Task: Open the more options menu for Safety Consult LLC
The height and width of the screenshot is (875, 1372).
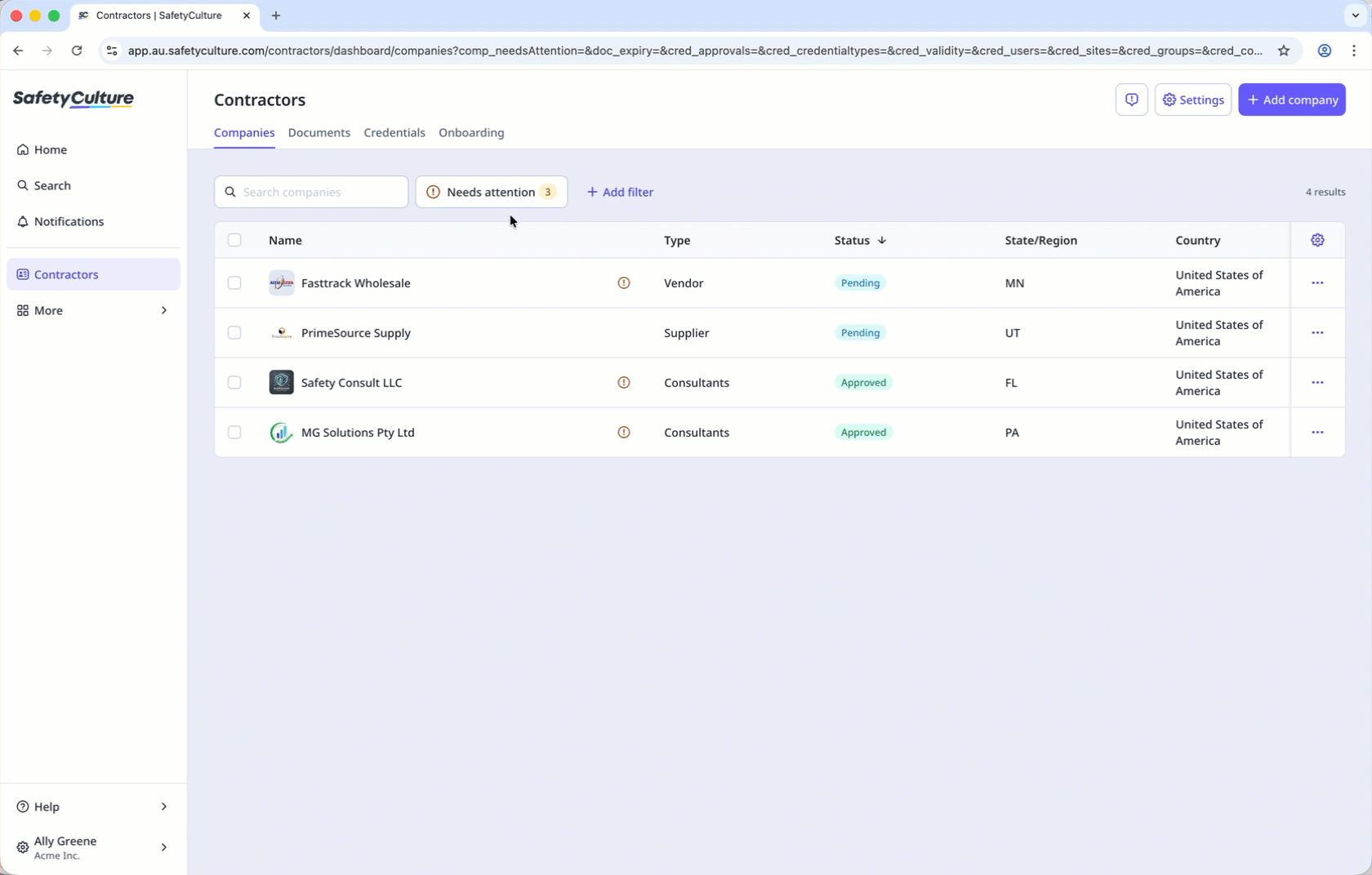Action: 1317,383
